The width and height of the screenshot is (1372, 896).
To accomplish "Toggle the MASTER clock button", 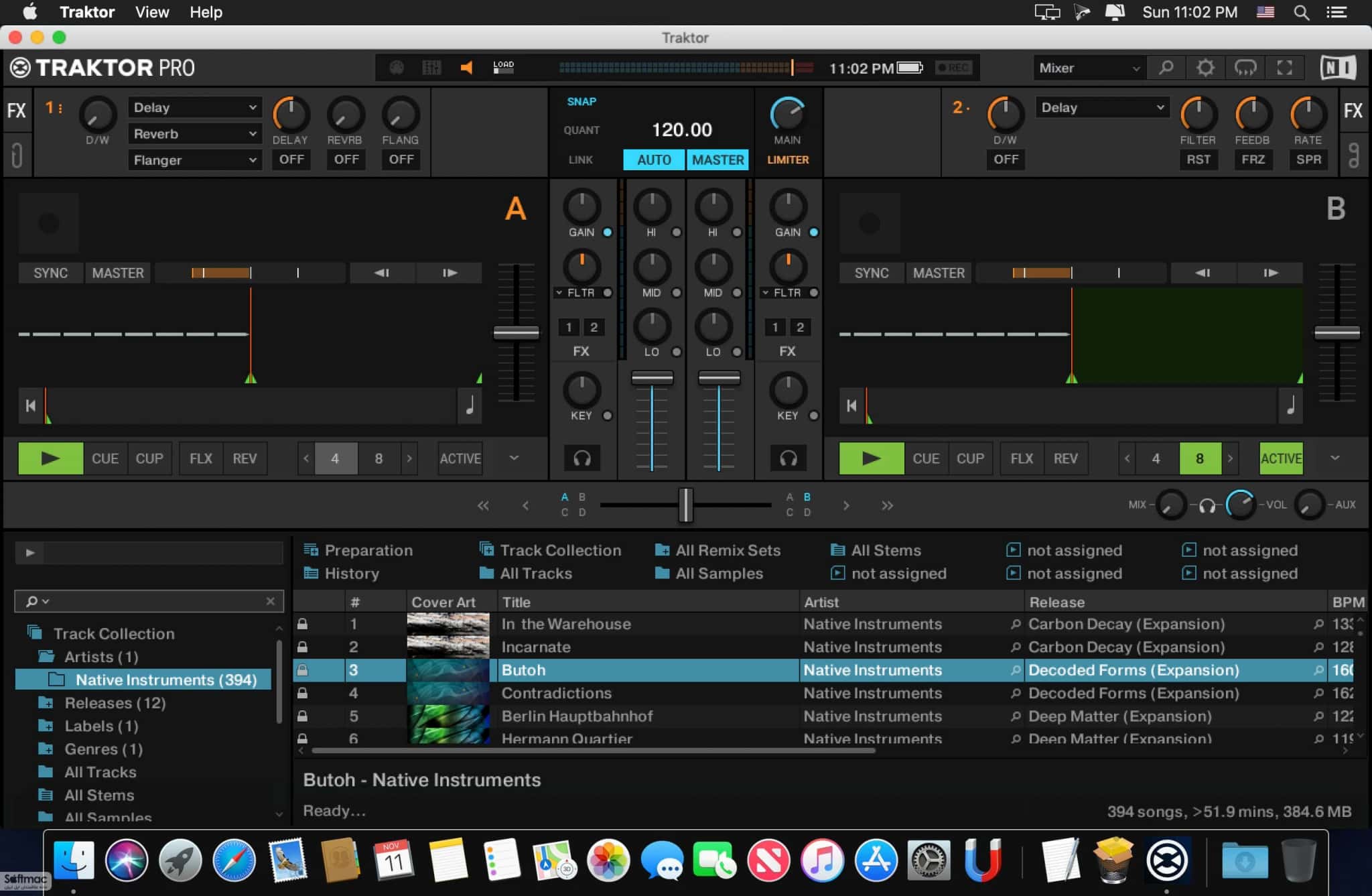I will point(717,159).
